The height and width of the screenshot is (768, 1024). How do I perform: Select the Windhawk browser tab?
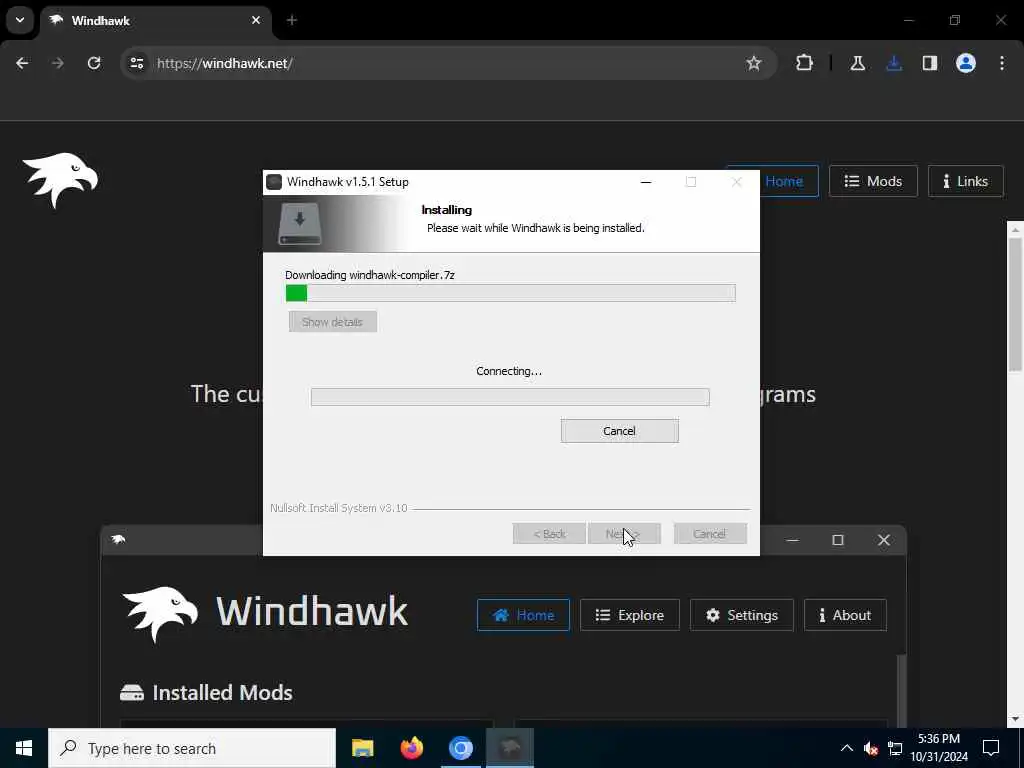click(x=155, y=20)
